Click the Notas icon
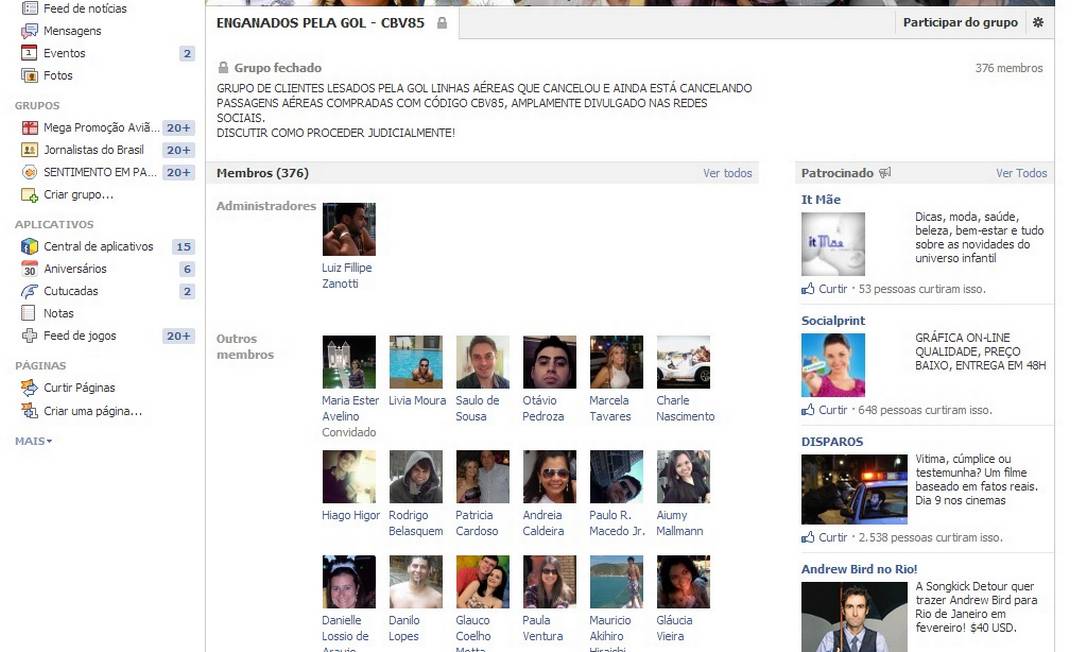This screenshot has width=1086, height=652. pyautogui.click(x=29, y=313)
